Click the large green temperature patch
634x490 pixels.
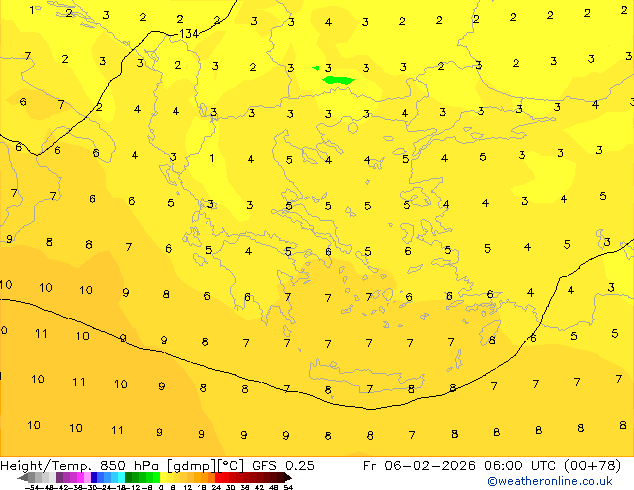point(338,80)
